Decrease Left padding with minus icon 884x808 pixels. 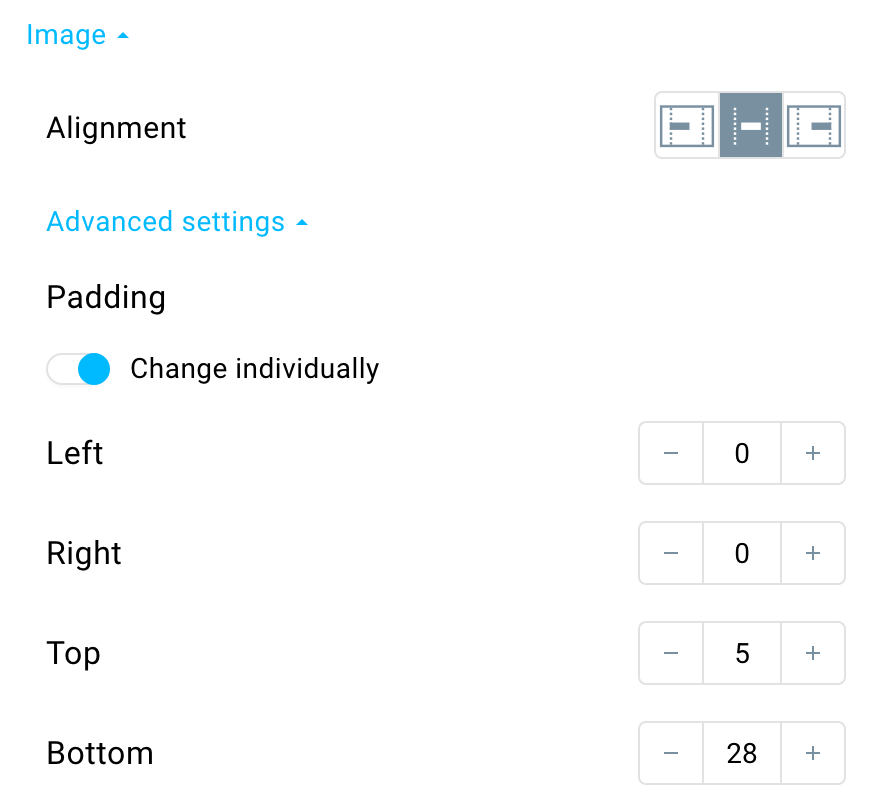(671, 453)
